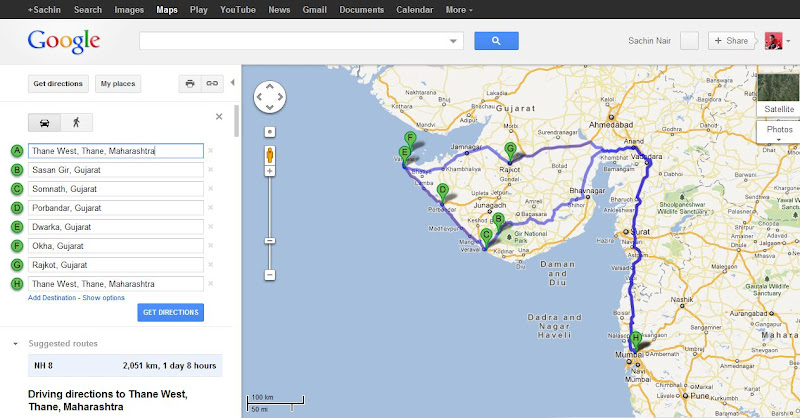The image size is (800, 418).
Task: Click the Google logo
Action: [x=64, y=41]
